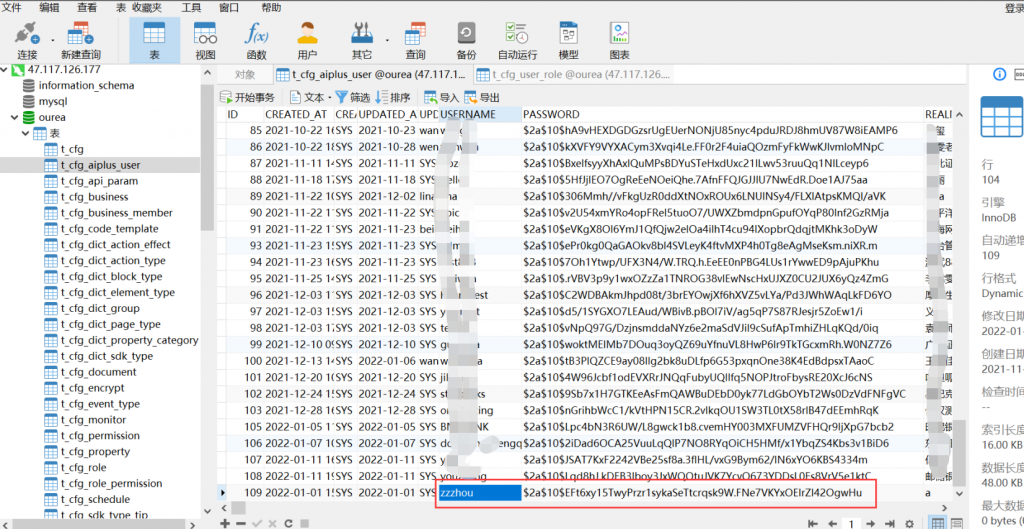Click the CREATED_AT column header
Viewport: 1024px width, 529px height.
299,114
